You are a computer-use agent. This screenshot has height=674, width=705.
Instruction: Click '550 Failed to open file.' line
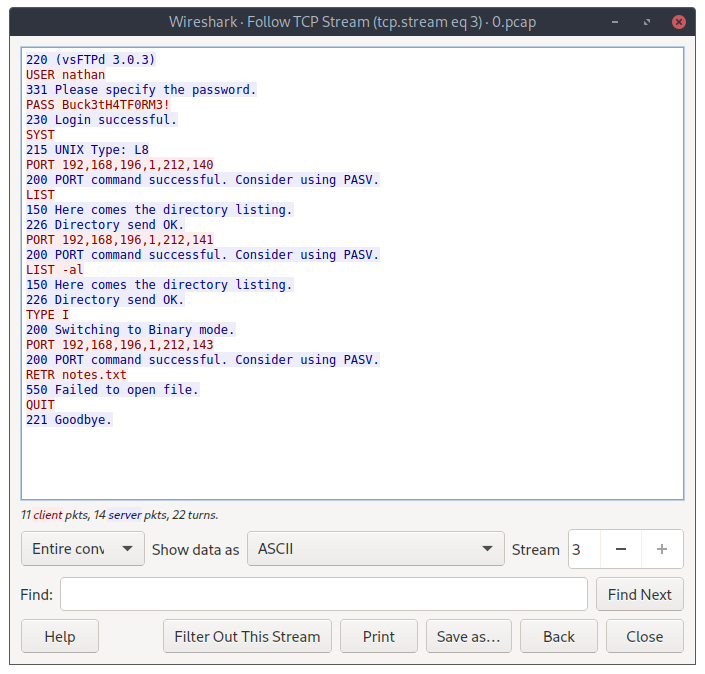click(112, 390)
